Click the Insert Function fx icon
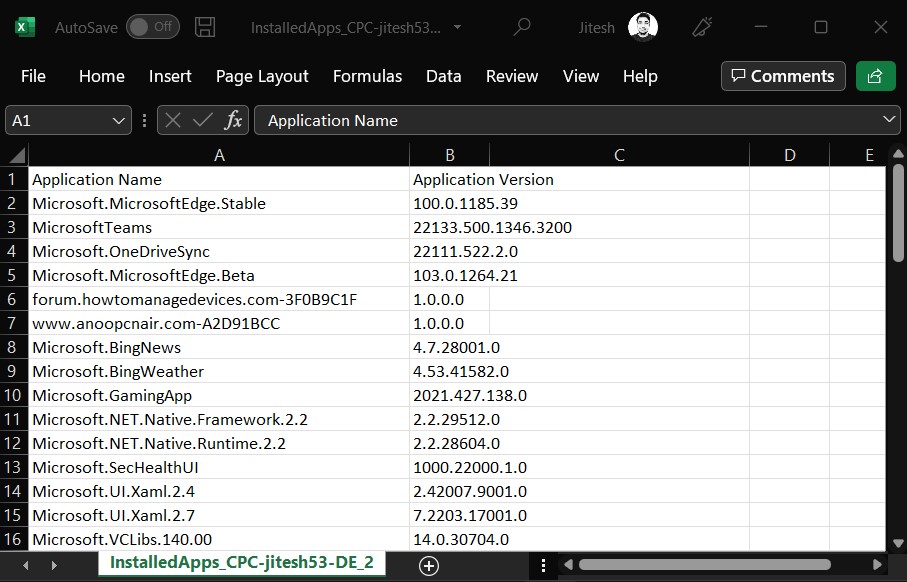907x582 pixels. [x=233, y=120]
